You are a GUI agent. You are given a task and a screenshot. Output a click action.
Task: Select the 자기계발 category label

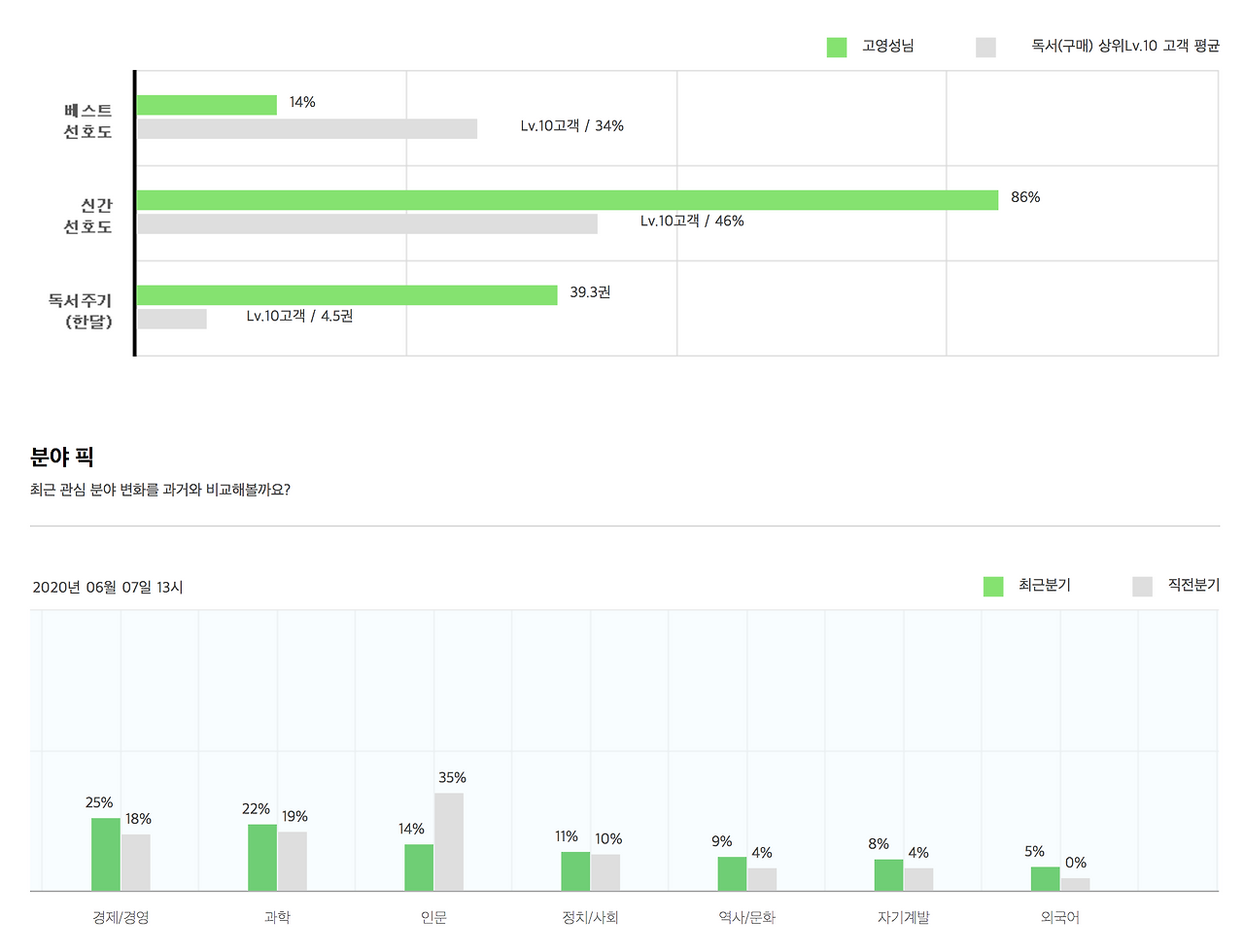pyautogui.click(x=903, y=917)
